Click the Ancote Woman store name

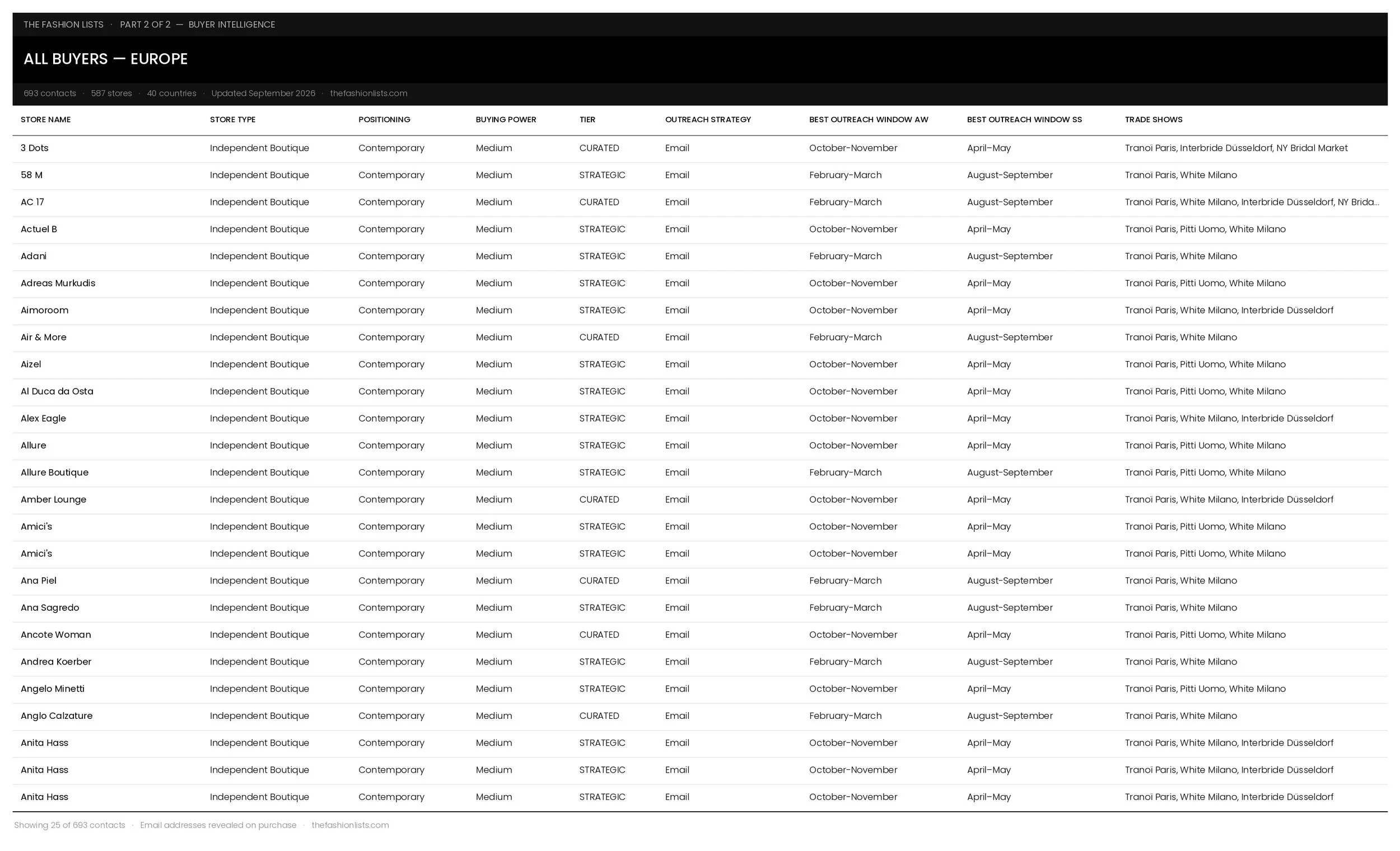[x=55, y=634]
